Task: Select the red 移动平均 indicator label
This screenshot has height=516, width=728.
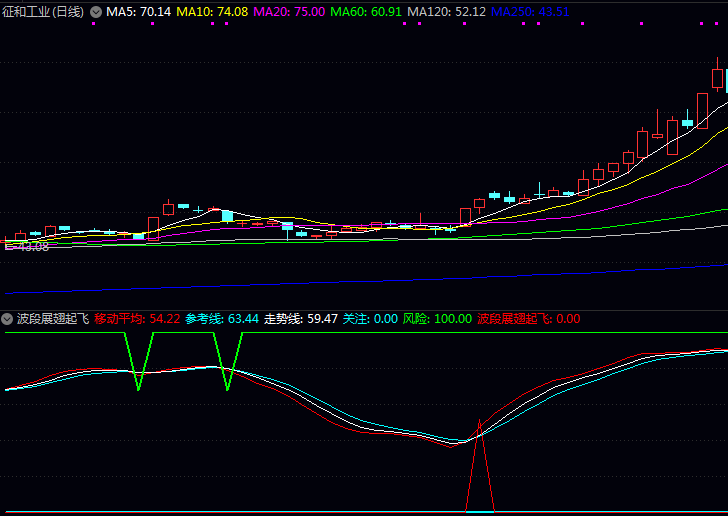Action: tap(137, 319)
